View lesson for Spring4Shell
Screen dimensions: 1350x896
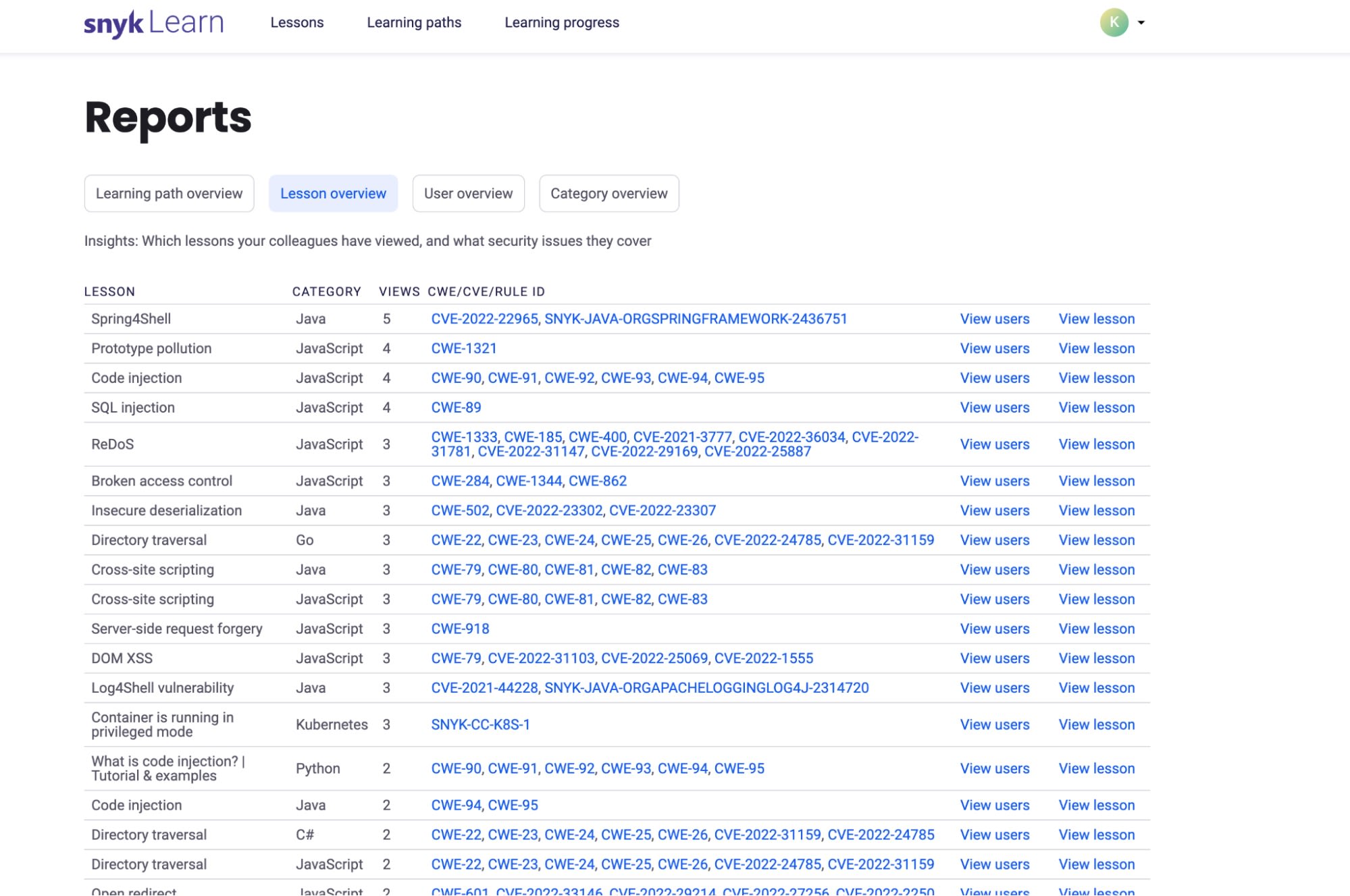point(1097,319)
